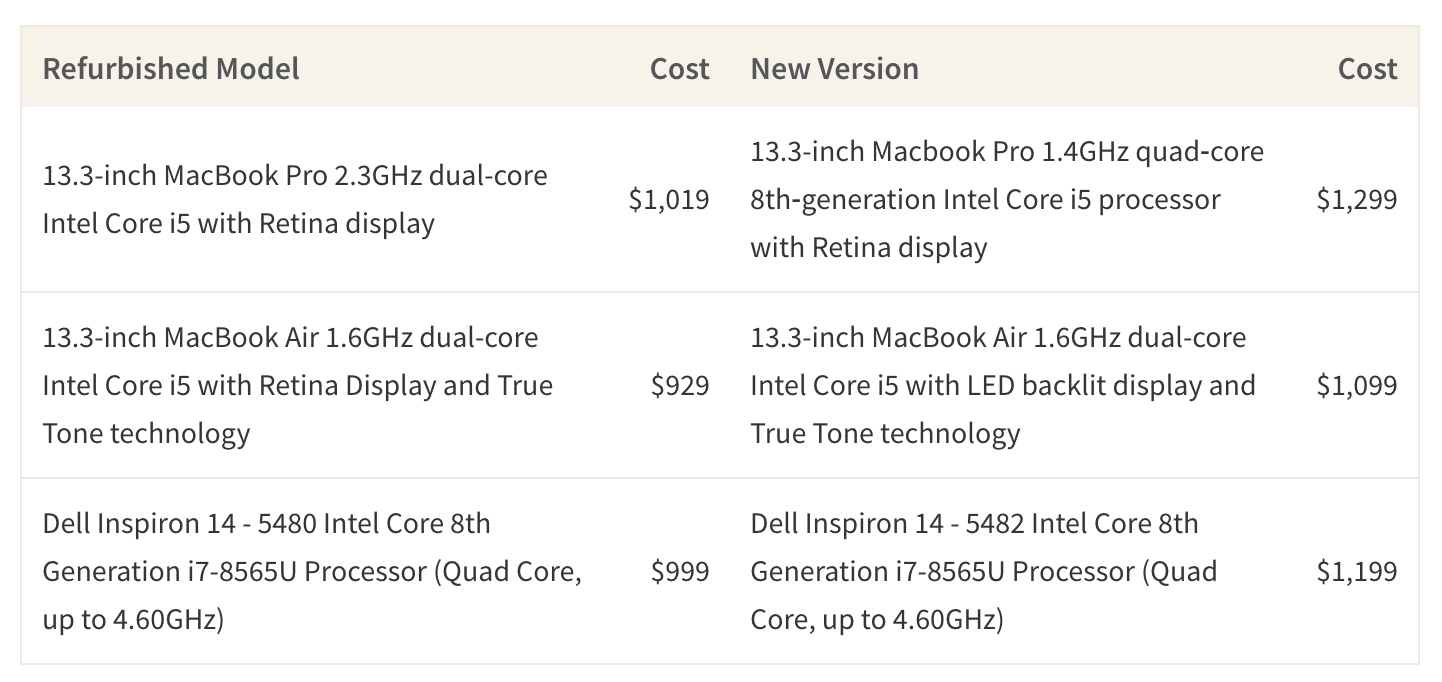Click the New Version column header
This screenshot has width=1442, height=682.
(x=834, y=69)
